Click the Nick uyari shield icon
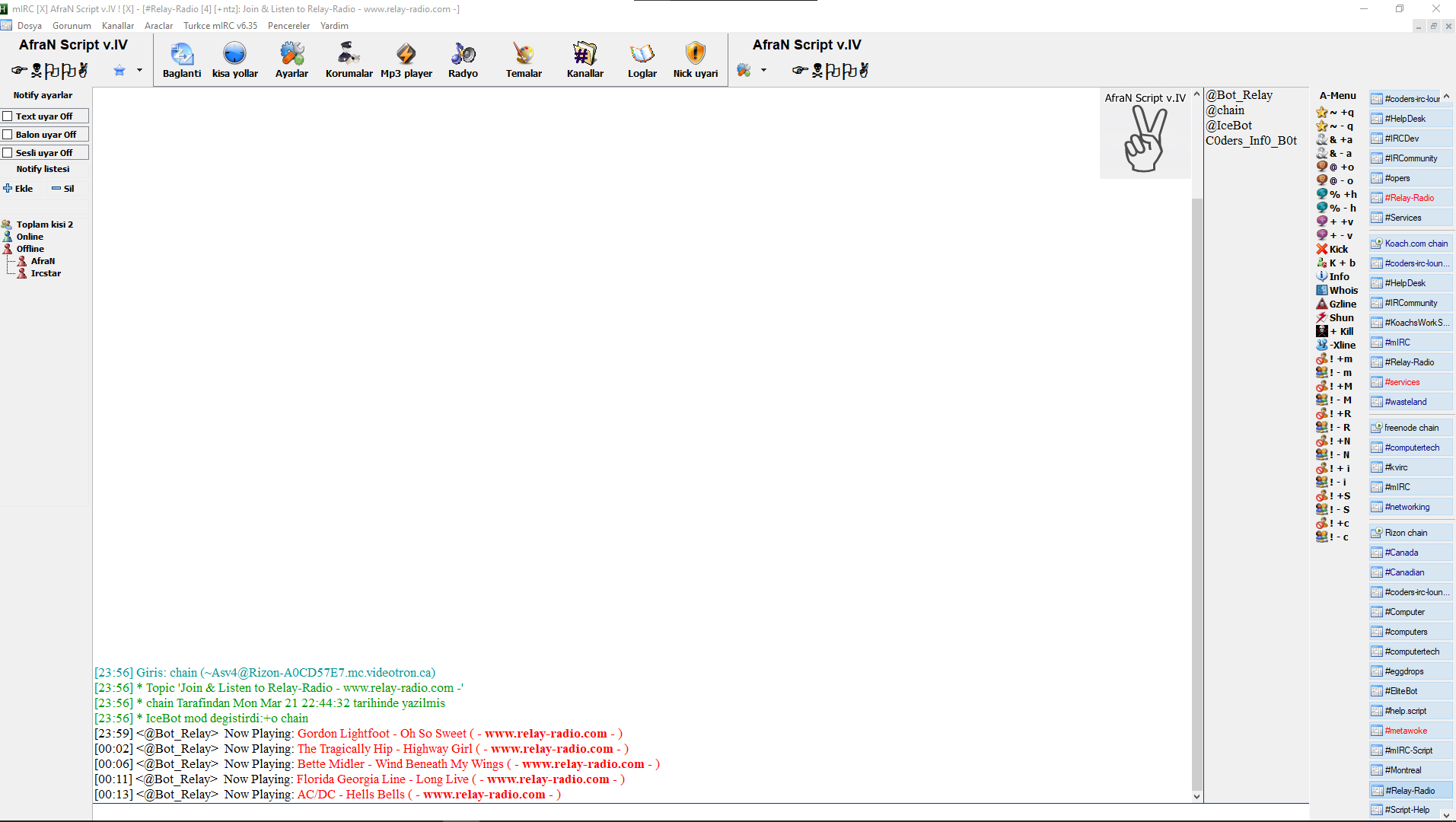 pos(695,53)
